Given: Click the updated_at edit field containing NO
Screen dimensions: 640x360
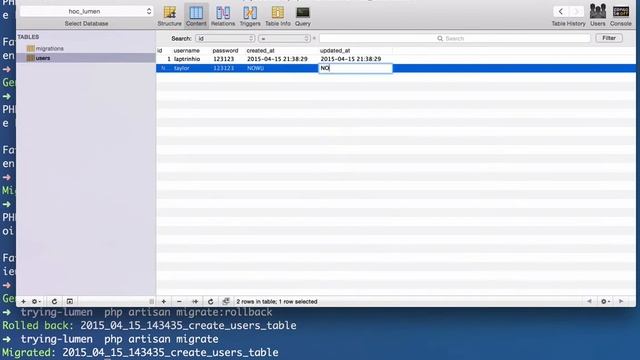Looking at the screenshot, I should (355, 68).
